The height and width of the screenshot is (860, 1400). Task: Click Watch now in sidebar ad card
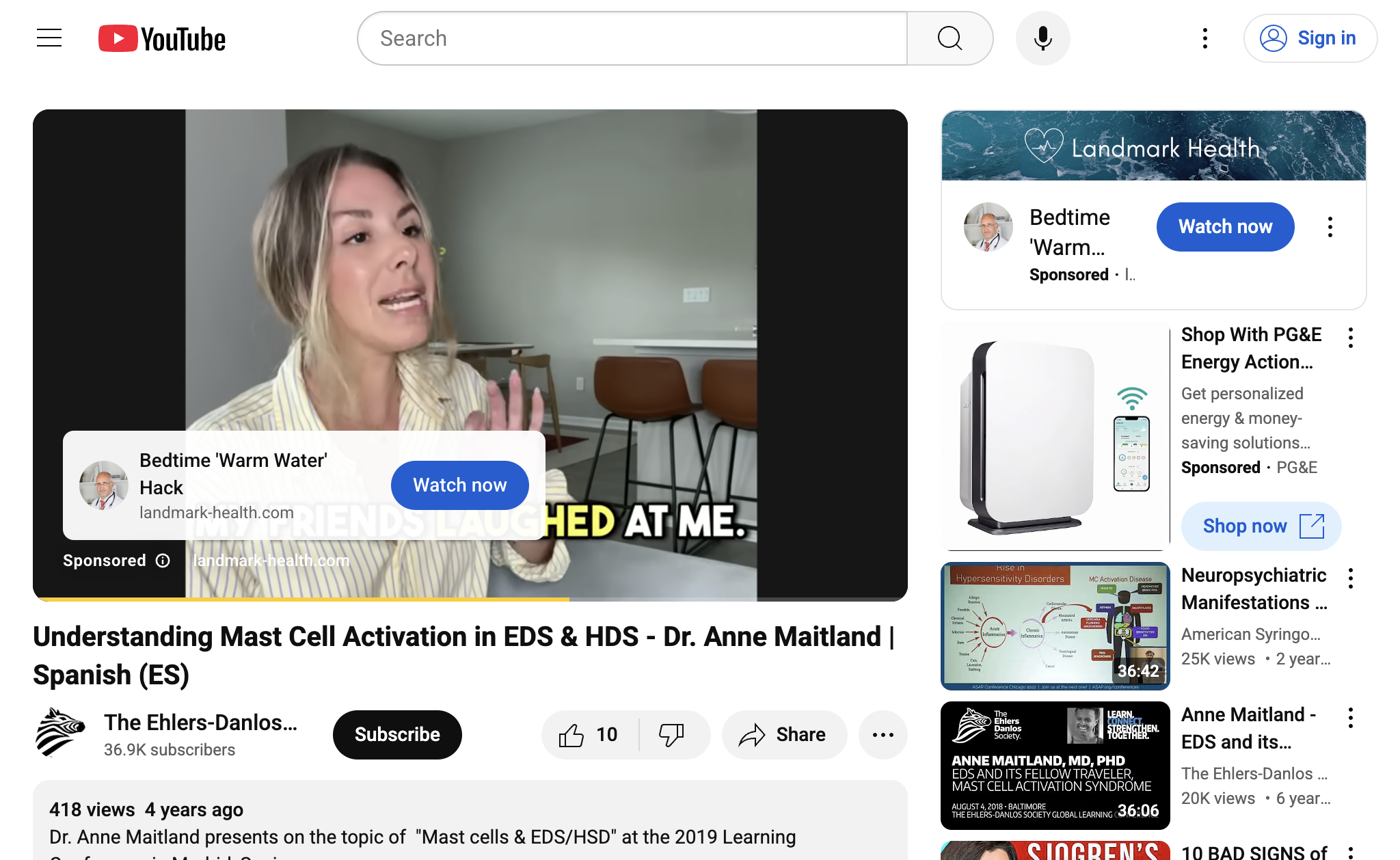click(x=1225, y=227)
